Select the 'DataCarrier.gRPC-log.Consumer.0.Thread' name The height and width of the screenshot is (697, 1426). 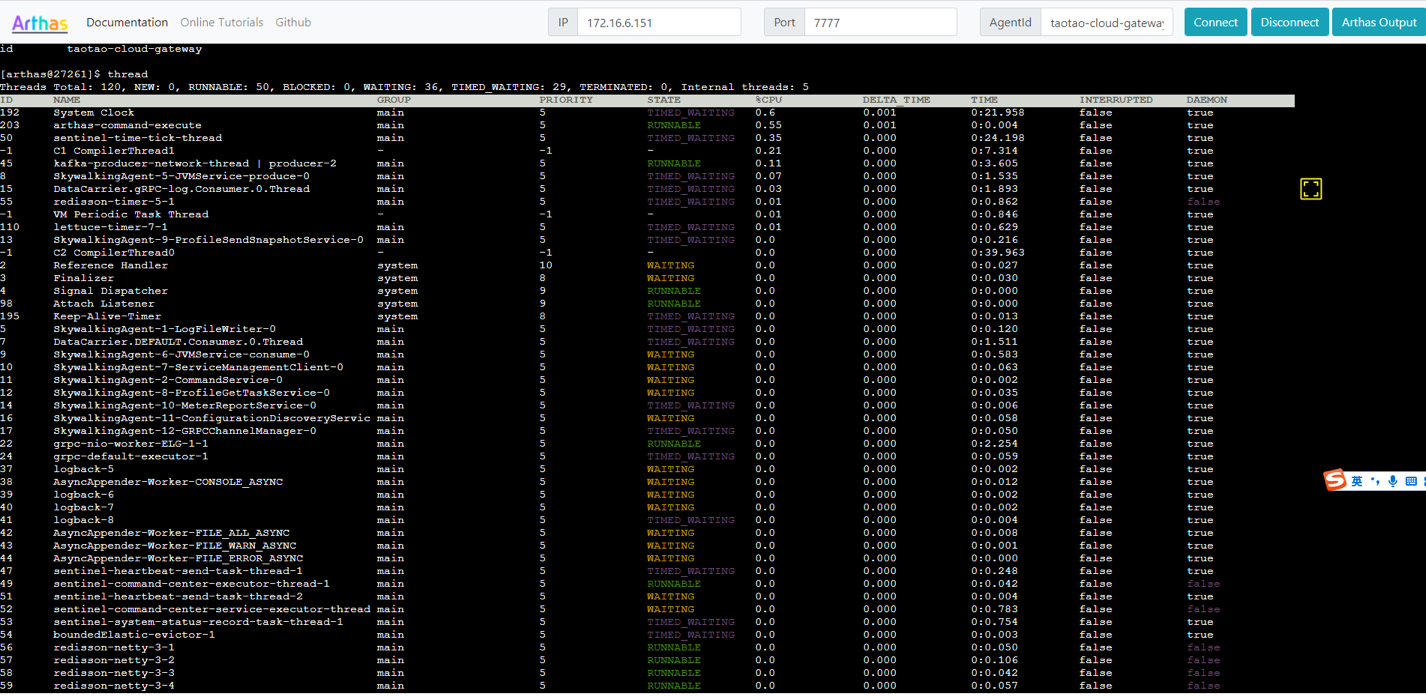pos(181,189)
